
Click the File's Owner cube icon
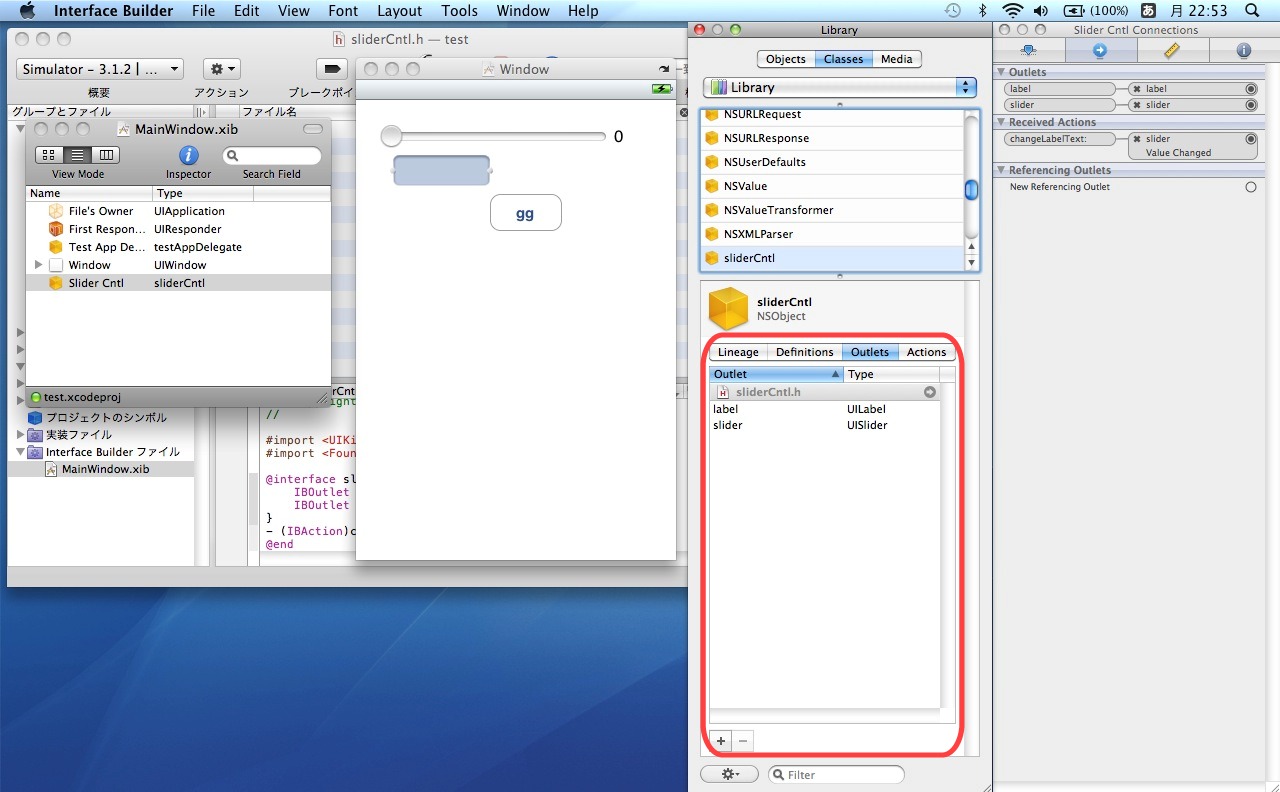coord(56,211)
